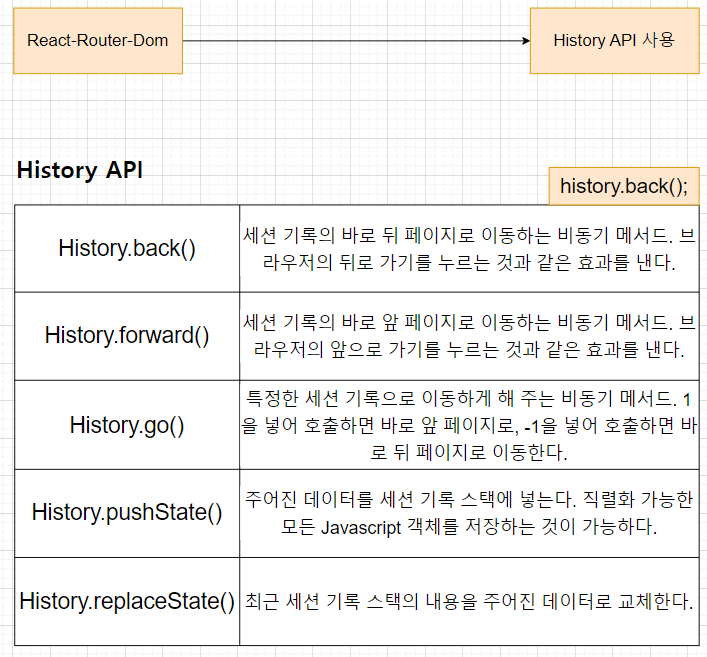The image size is (707, 657).
Task: Select the history.back(); label box
Action: click(624, 186)
